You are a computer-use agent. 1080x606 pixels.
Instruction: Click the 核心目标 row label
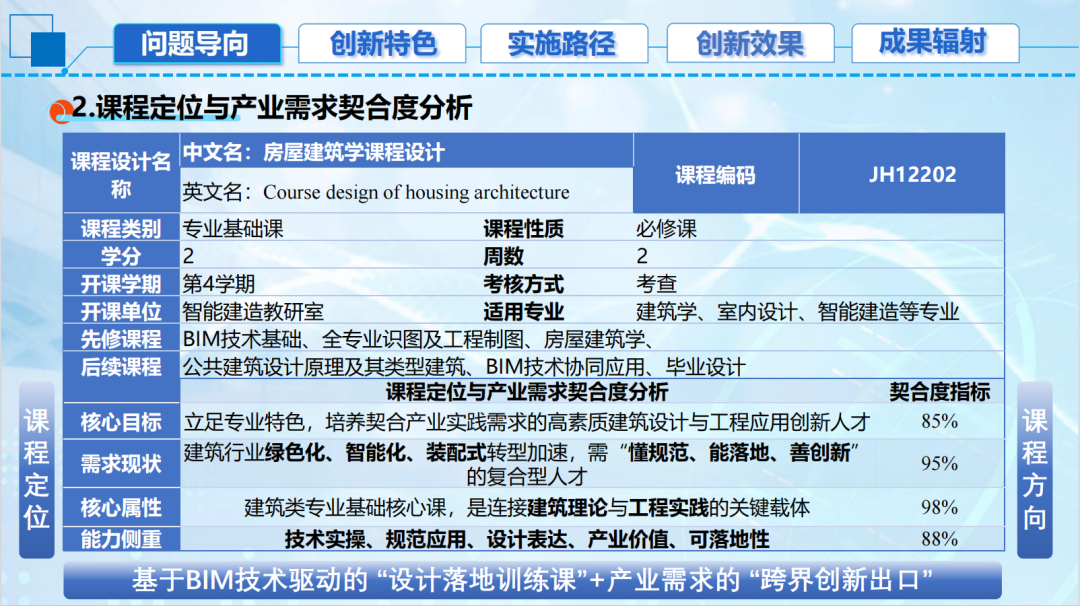coord(121,421)
